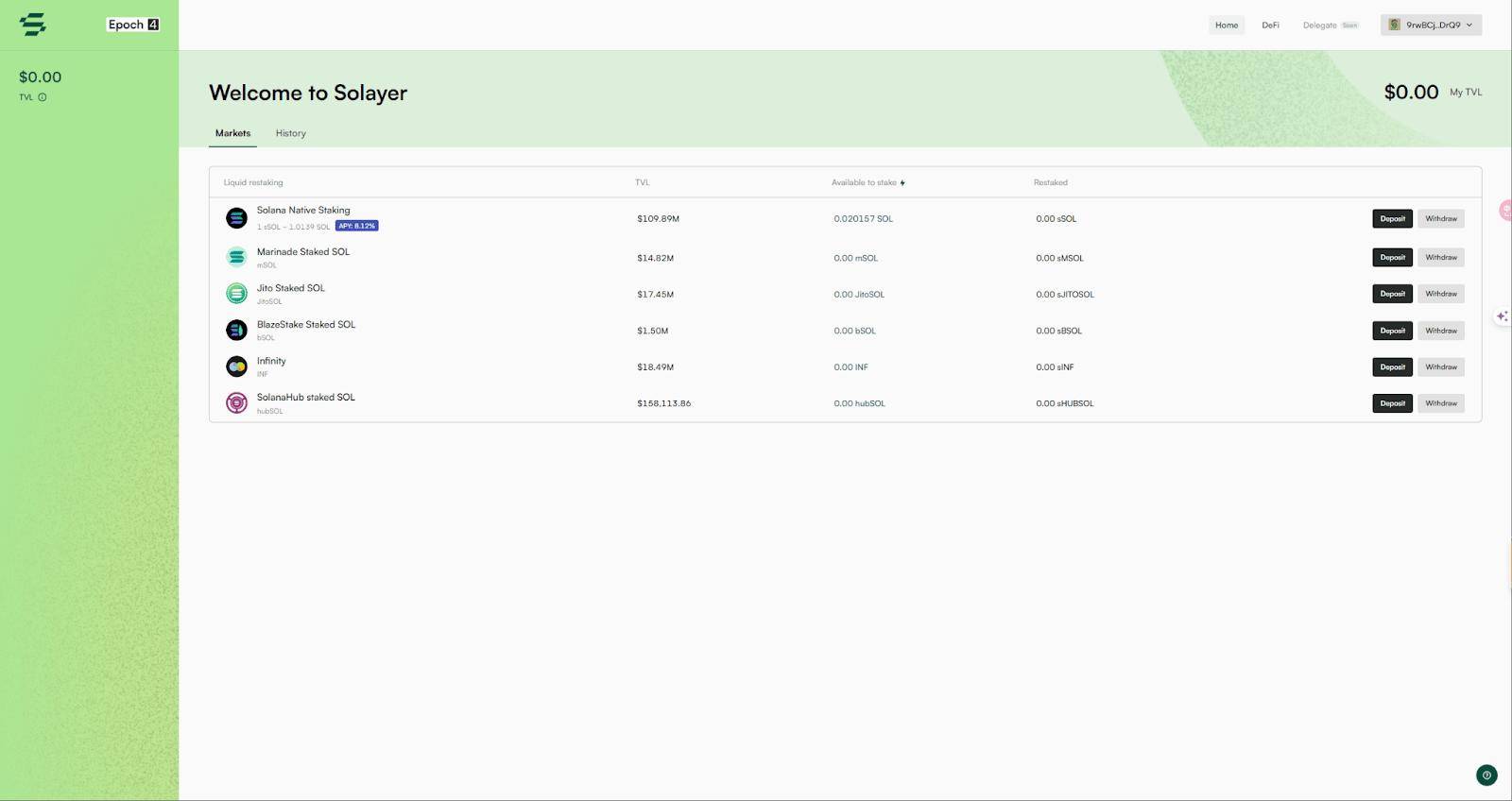
Task: Click the lightning icon beside Available to stake
Action: [902, 183]
